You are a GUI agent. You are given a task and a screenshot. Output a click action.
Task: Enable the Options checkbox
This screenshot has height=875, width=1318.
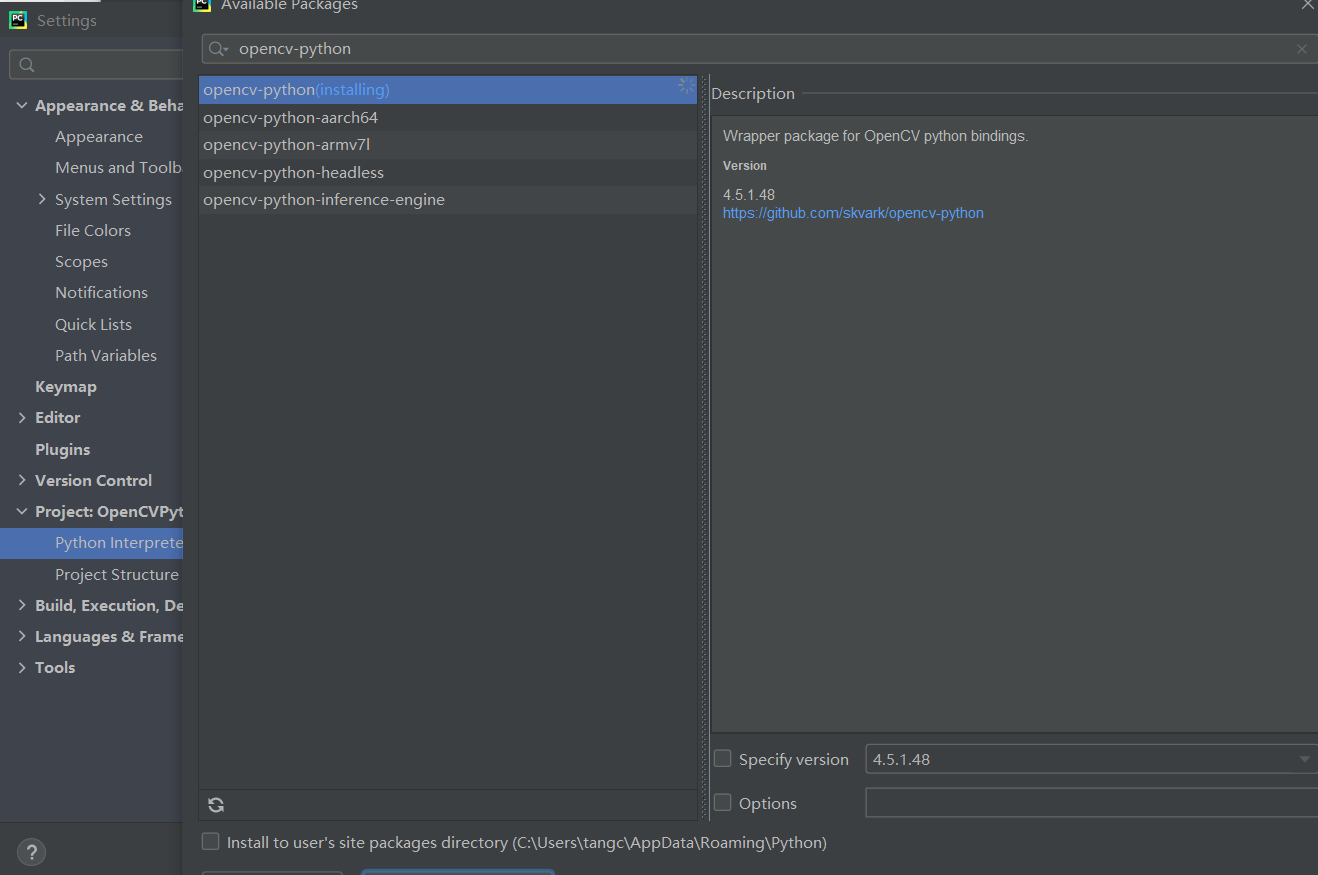click(722, 802)
